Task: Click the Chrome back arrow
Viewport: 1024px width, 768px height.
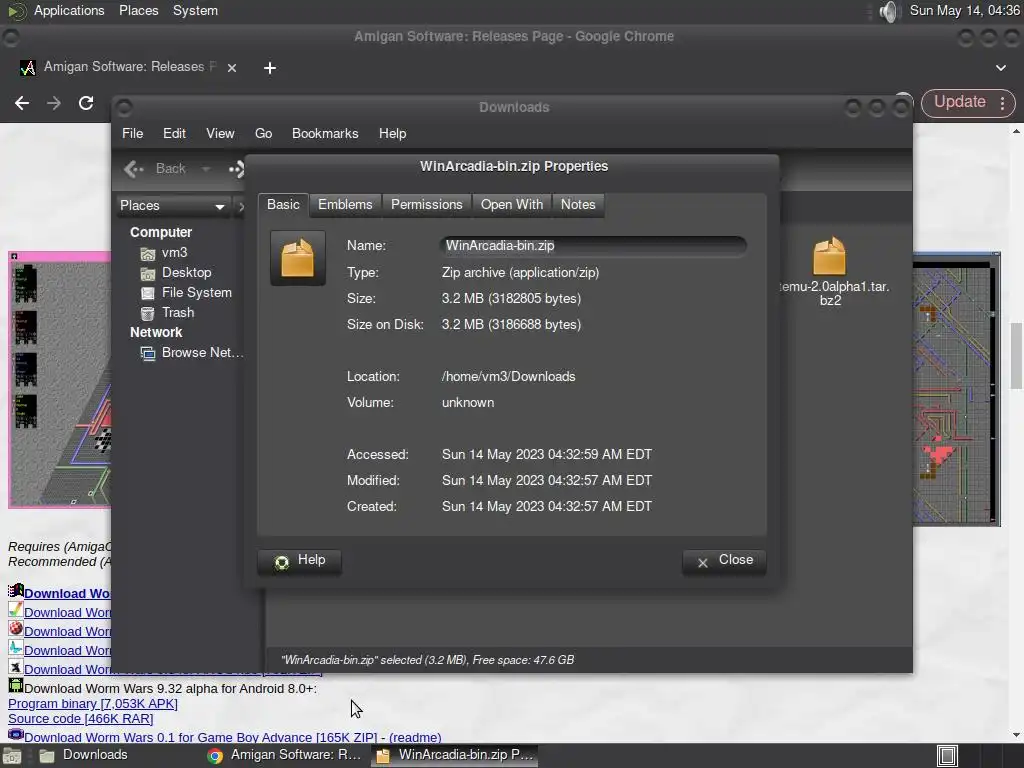Action: tap(22, 103)
